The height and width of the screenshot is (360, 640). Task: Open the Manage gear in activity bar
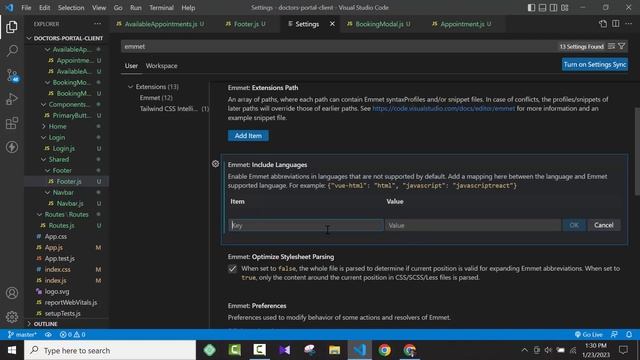(12, 317)
